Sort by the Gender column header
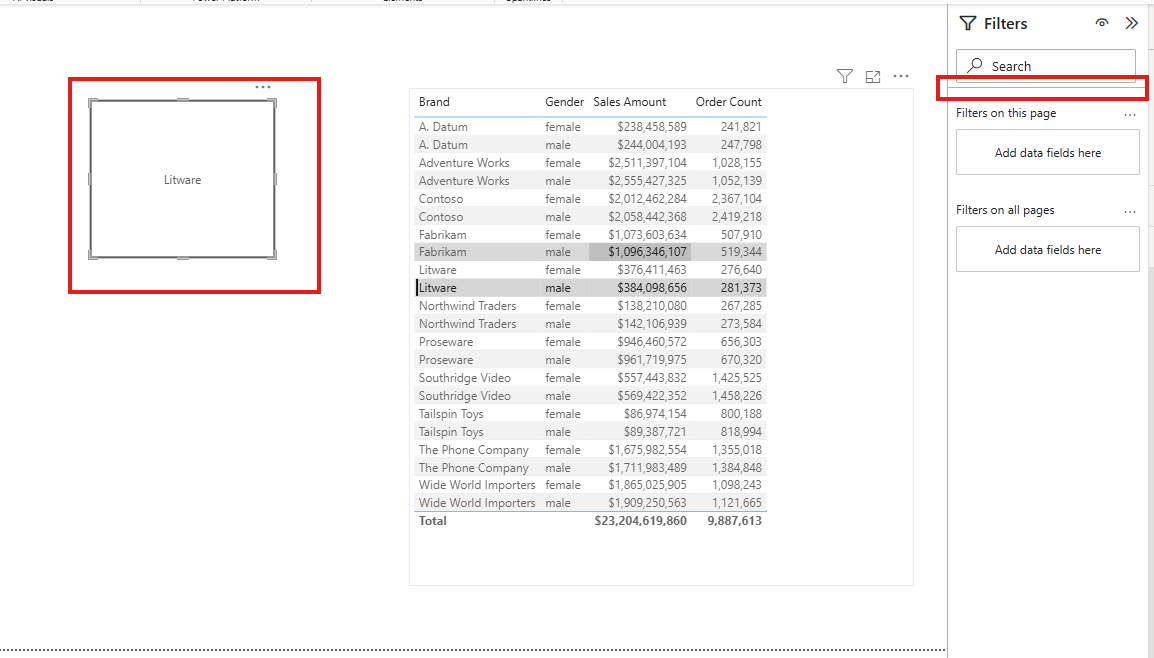 coord(564,102)
